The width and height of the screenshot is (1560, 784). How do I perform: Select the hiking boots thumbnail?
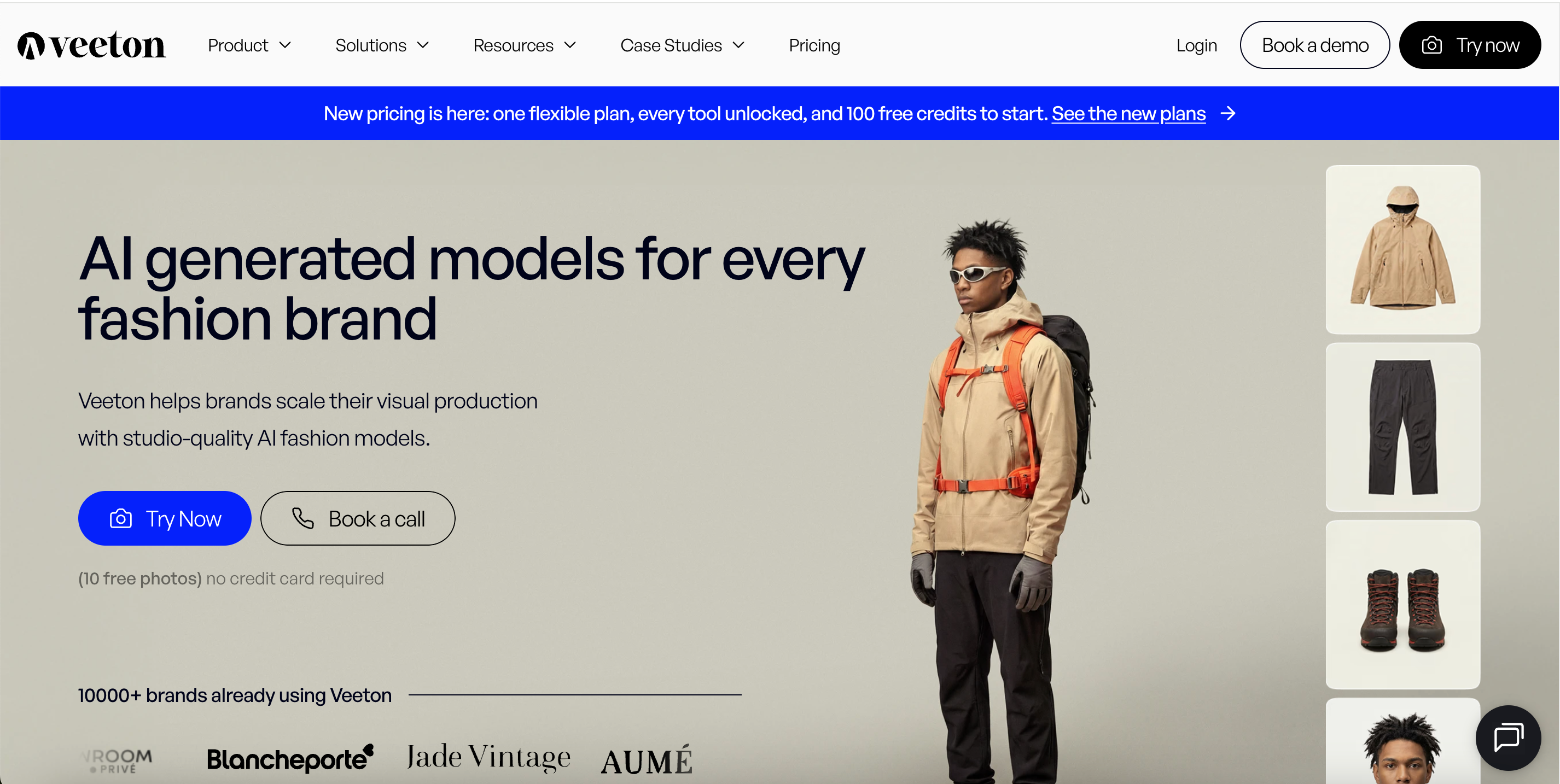coord(1402,604)
